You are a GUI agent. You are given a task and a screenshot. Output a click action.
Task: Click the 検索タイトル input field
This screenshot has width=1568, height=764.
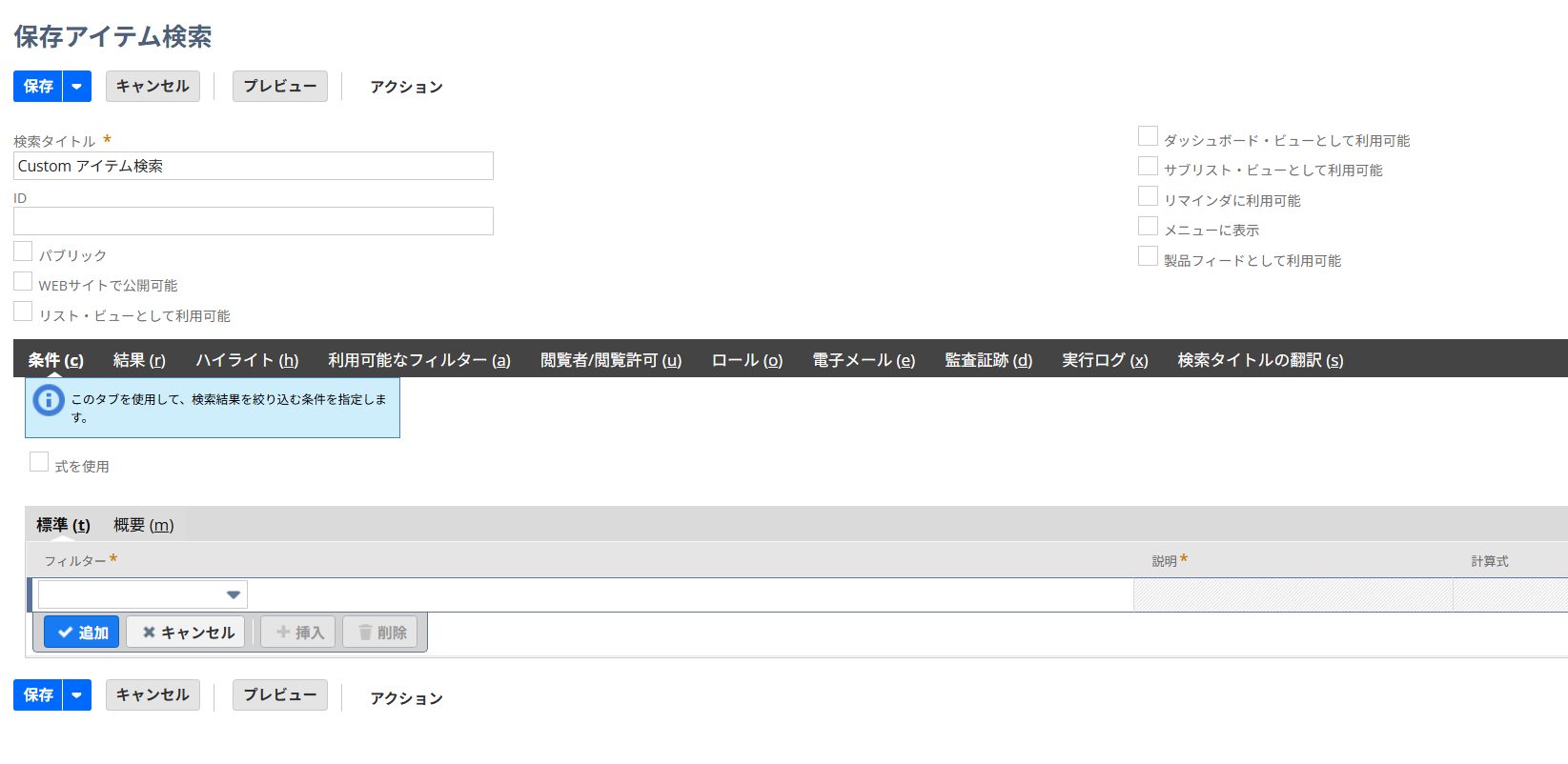pos(254,166)
